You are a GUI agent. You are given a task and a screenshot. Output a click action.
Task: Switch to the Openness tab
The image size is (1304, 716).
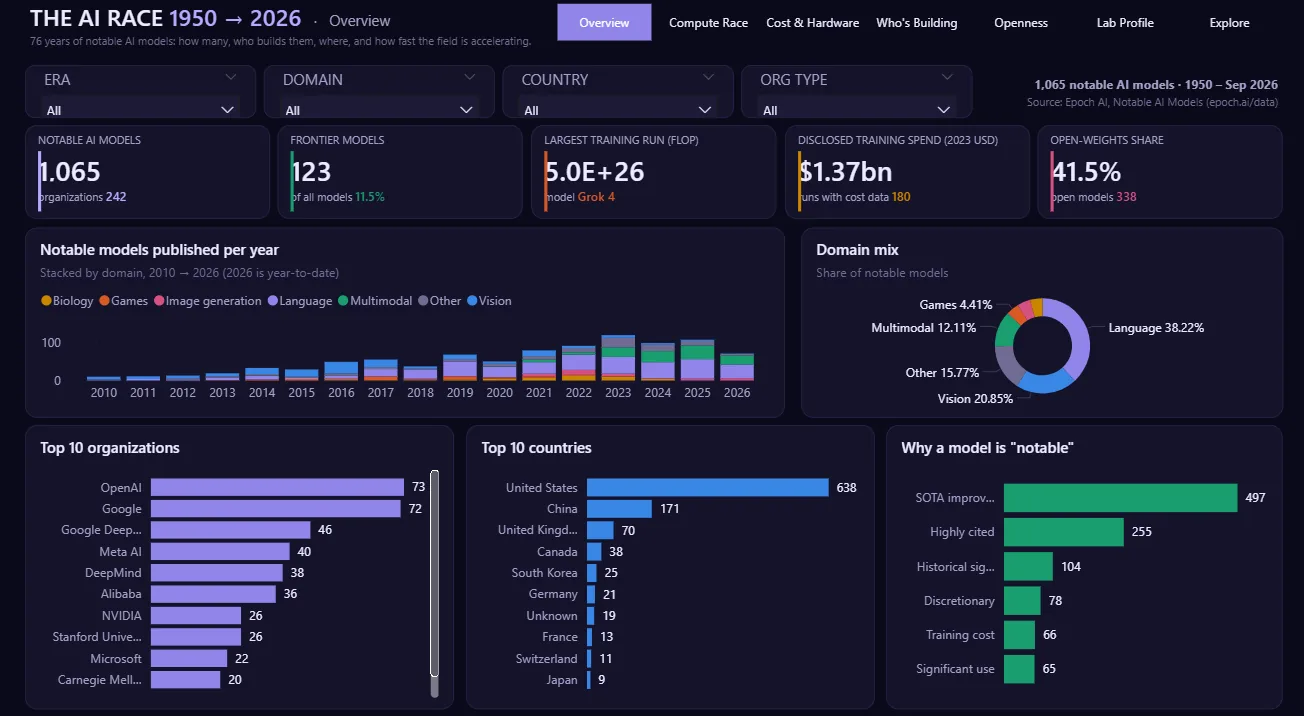[1021, 22]
